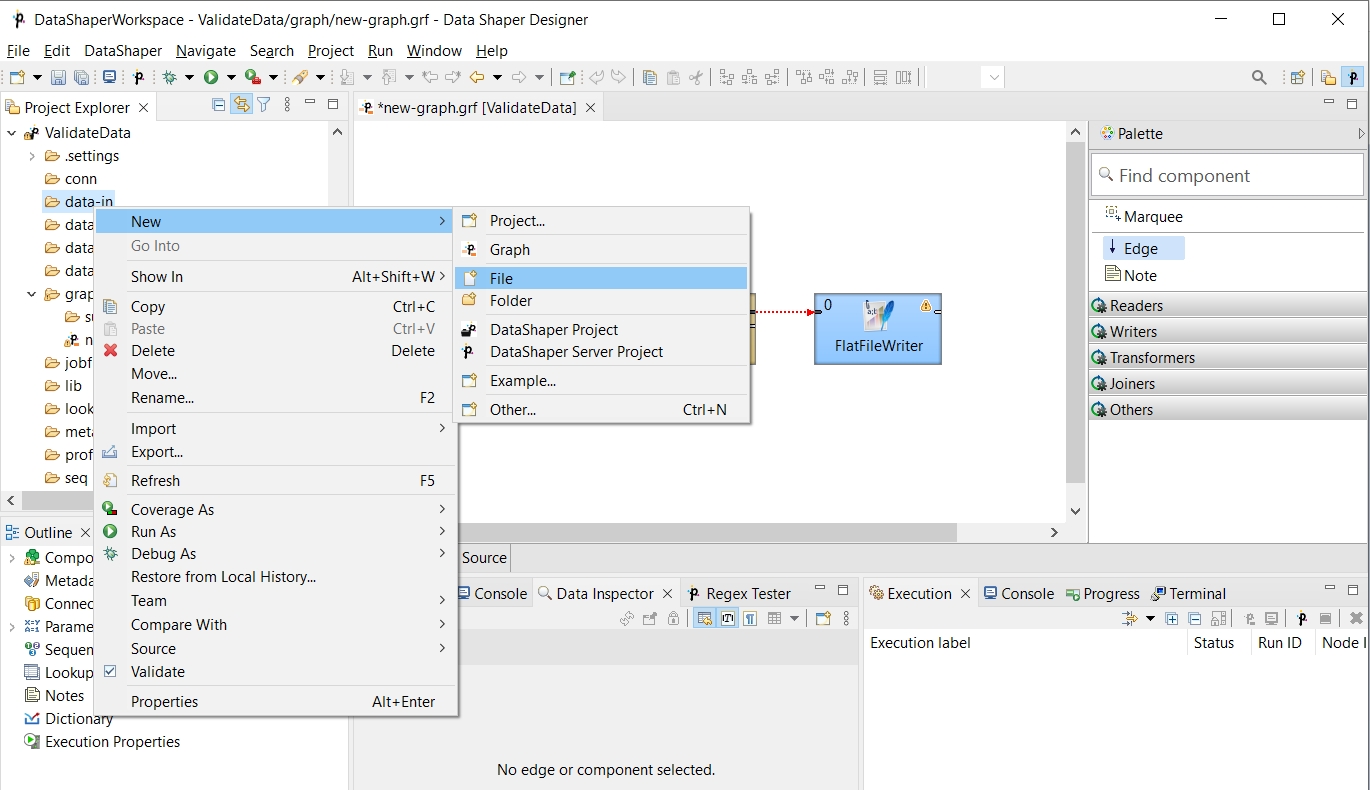This screenshot has height=790, width=1370.
Task: Toggle Data Inspector filter rows button
Action: (x=704, y=618)
